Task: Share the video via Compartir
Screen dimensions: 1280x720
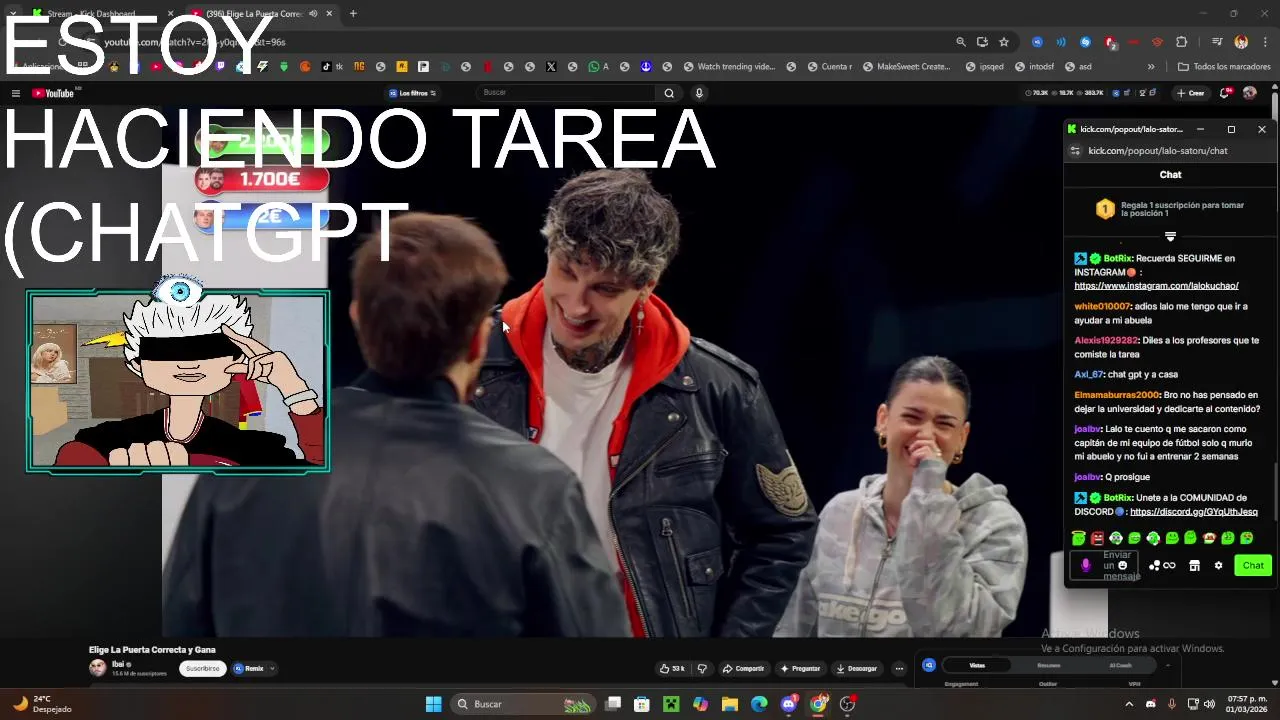Action: (743, 668)
